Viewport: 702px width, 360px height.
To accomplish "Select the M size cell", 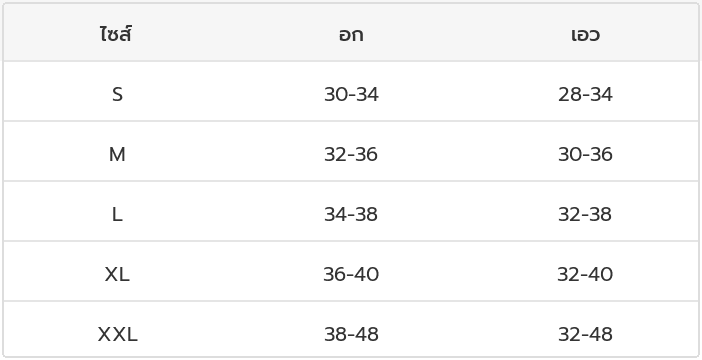I will click(117, 154).
